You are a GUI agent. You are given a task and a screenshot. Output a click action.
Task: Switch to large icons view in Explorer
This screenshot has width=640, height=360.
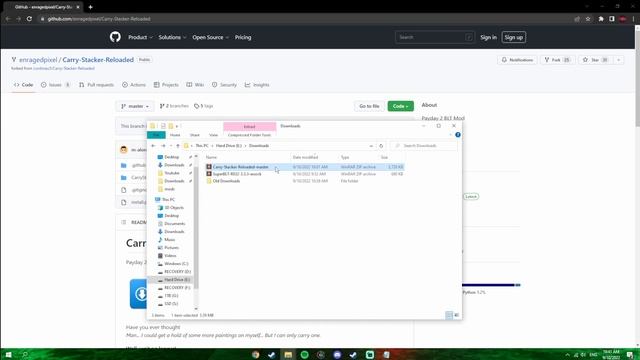coord(456,315)
